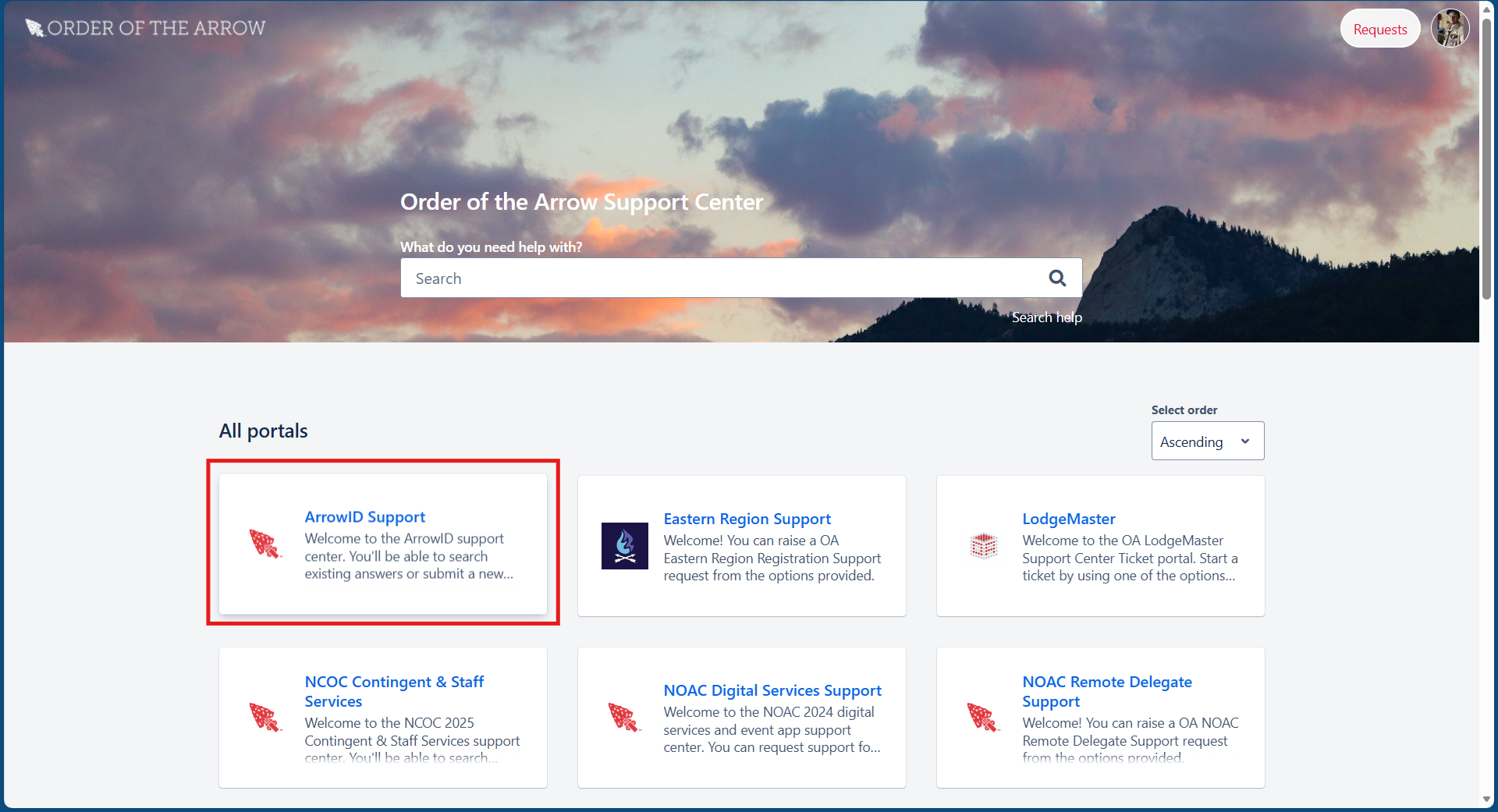Click the magnifying glass search icon
This screenshot has width=1498, height=812.
coord(1057,278)
